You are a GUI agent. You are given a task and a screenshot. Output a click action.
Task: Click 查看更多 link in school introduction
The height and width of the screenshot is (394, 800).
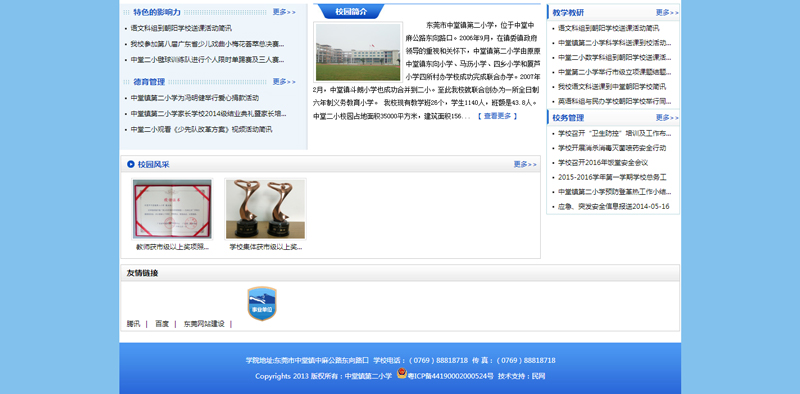click(x=497, y=116)
